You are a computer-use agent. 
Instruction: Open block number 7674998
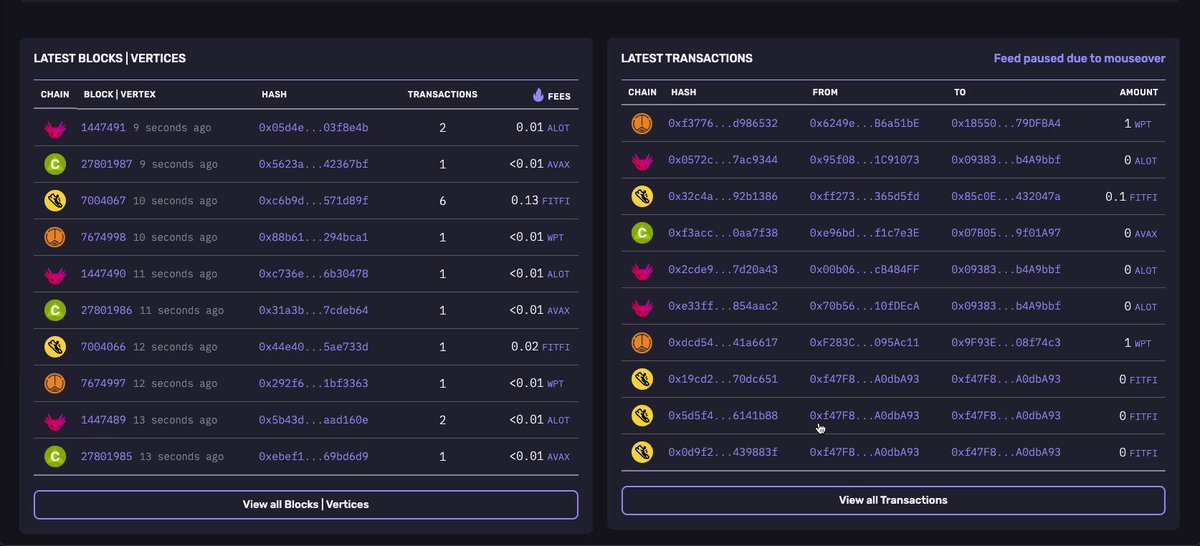click(x=103, y=237)
